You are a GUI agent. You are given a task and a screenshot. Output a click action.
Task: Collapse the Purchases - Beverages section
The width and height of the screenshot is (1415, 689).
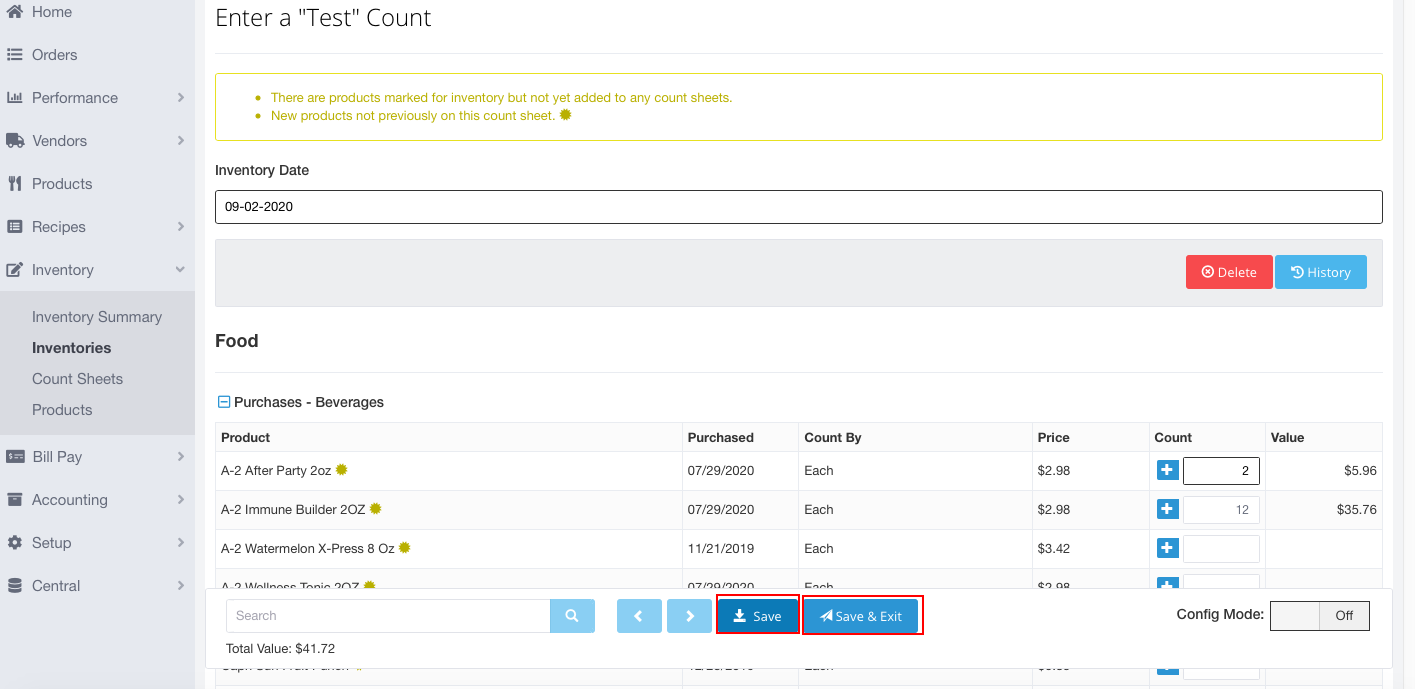coord(224,402)
